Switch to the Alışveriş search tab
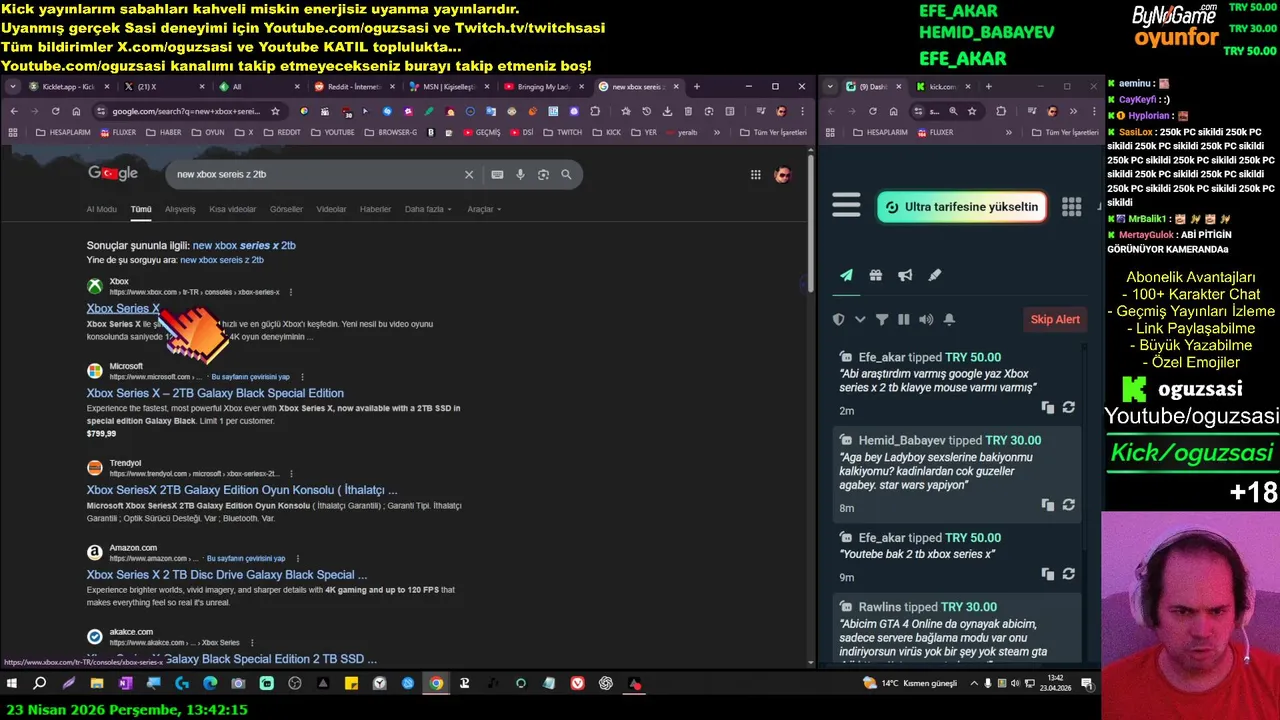 180,209
